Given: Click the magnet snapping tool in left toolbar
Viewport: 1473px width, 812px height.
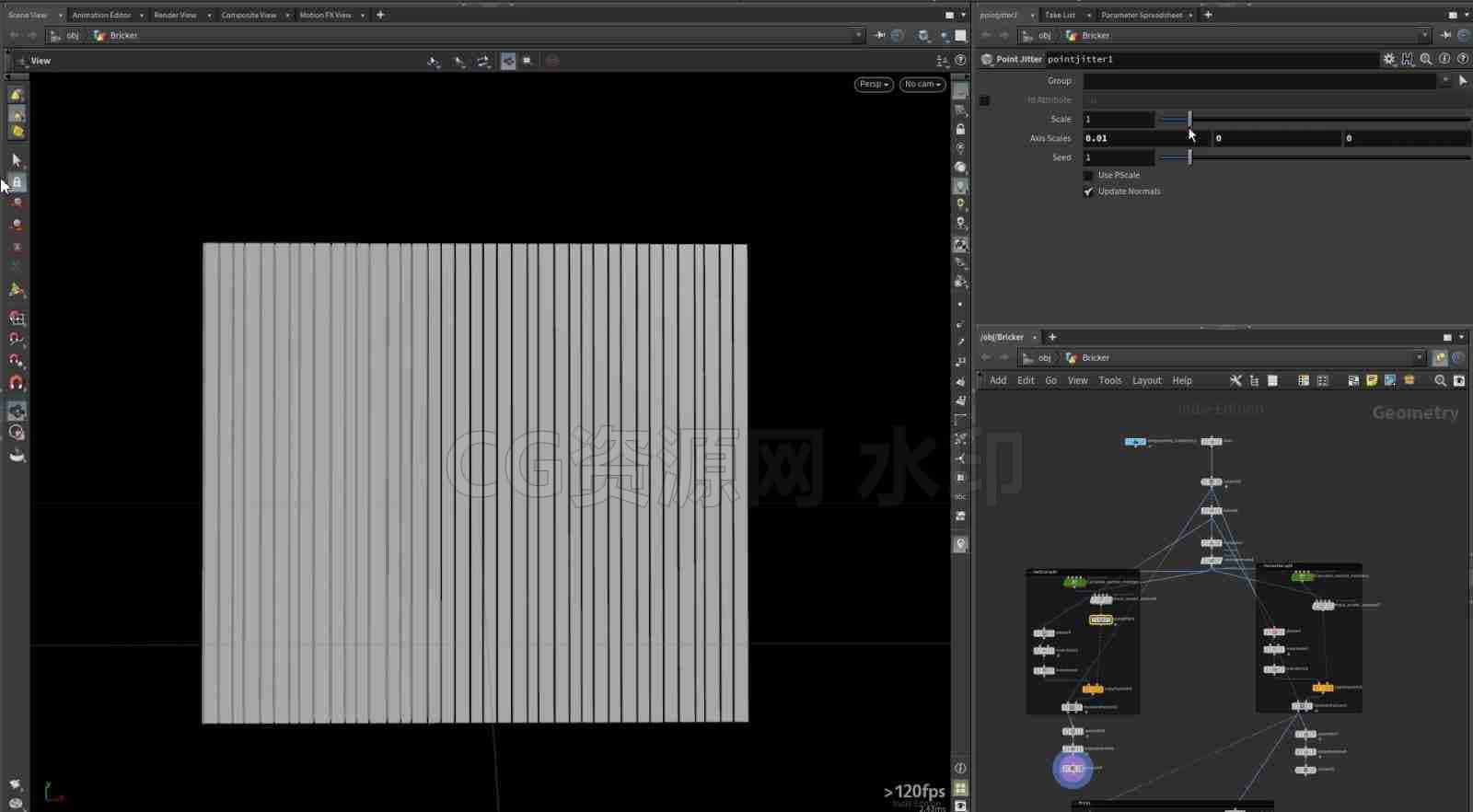Looking at the screenshot, I should pos(17,383).
